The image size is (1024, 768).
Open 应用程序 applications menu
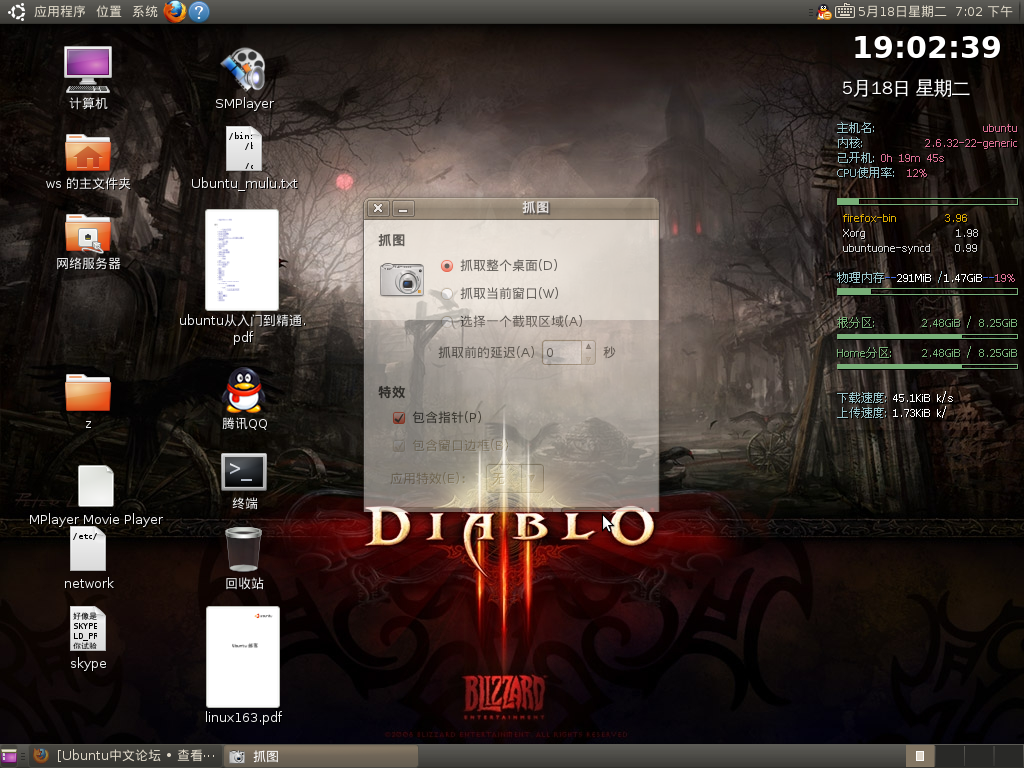pyautogui.click(x=59, y=12)
